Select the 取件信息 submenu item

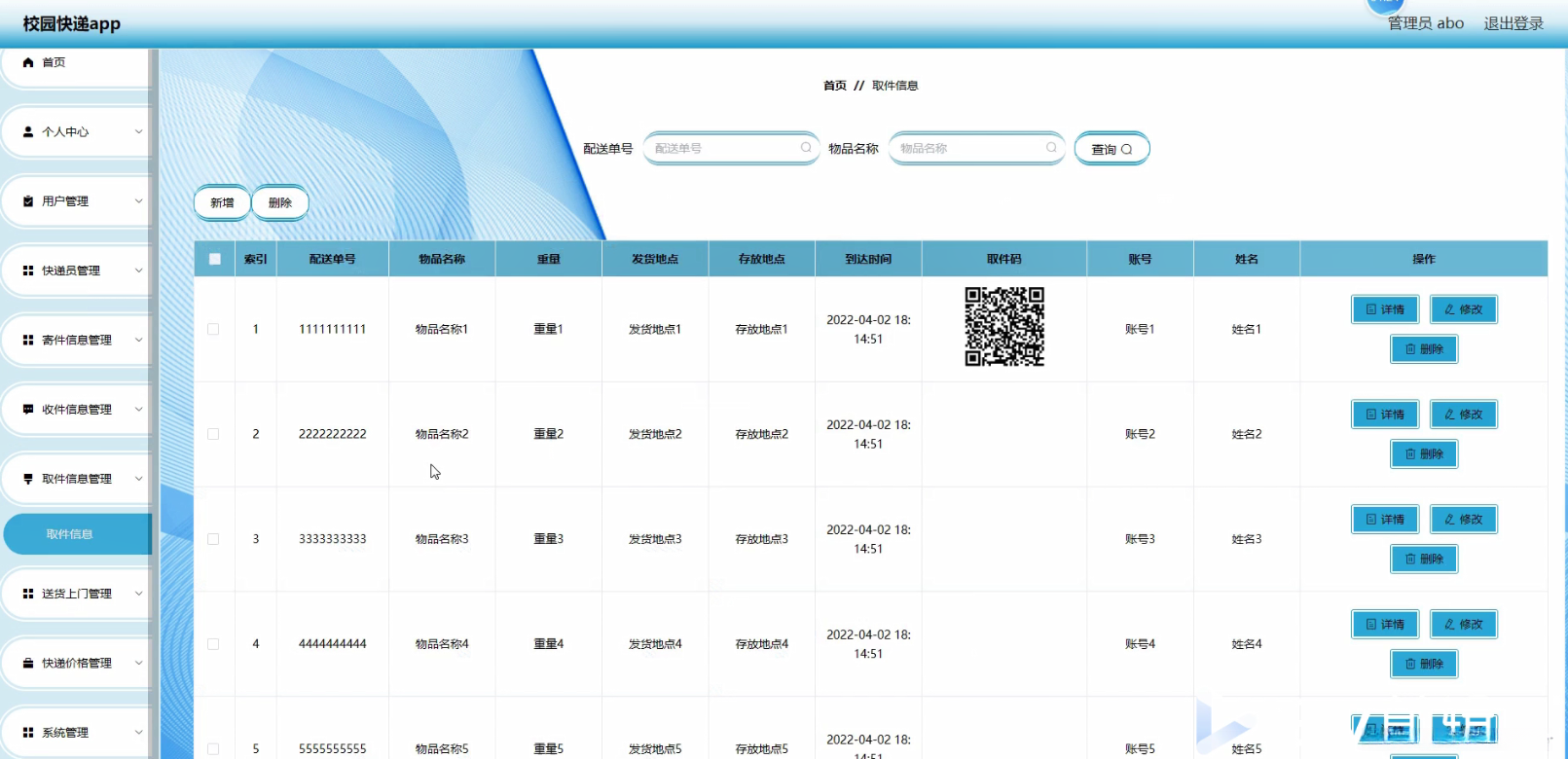tap(78, 534)
